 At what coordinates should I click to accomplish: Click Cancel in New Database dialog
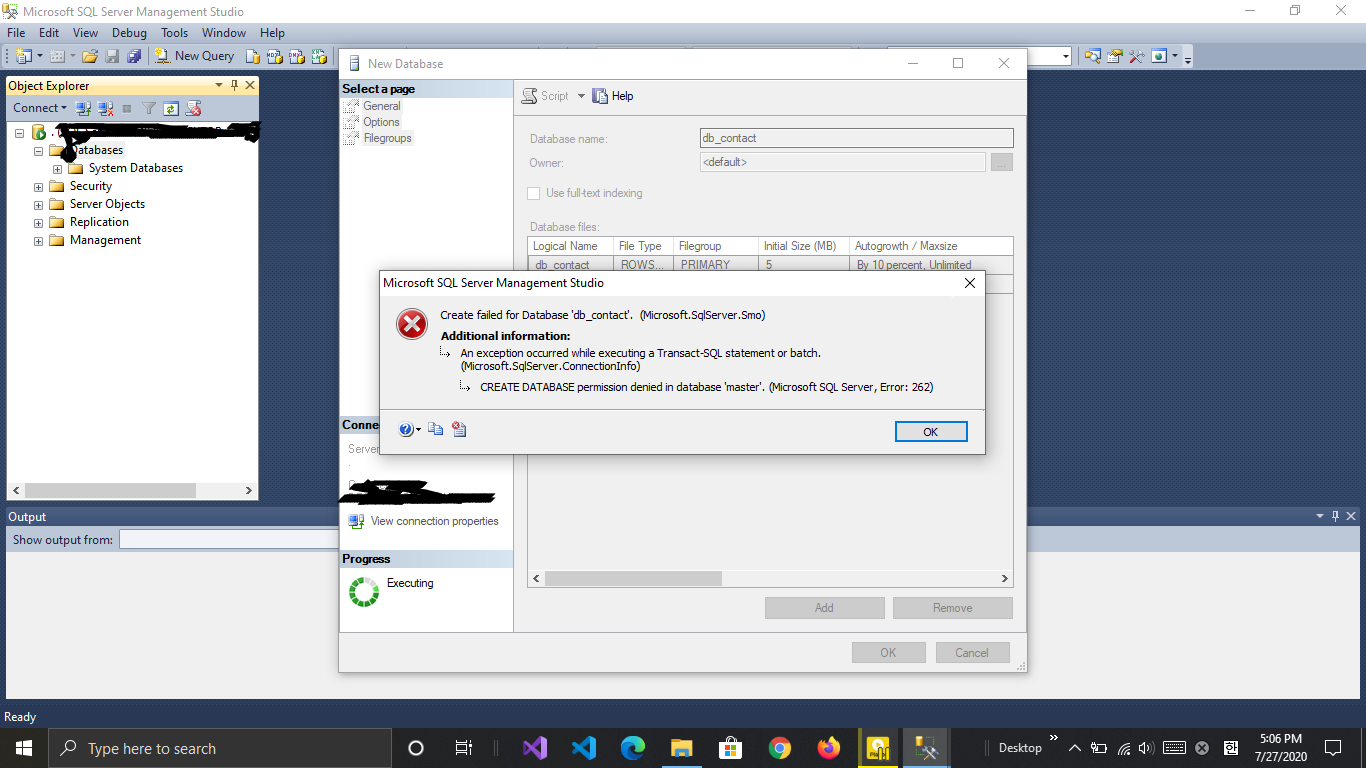[972, 652]
